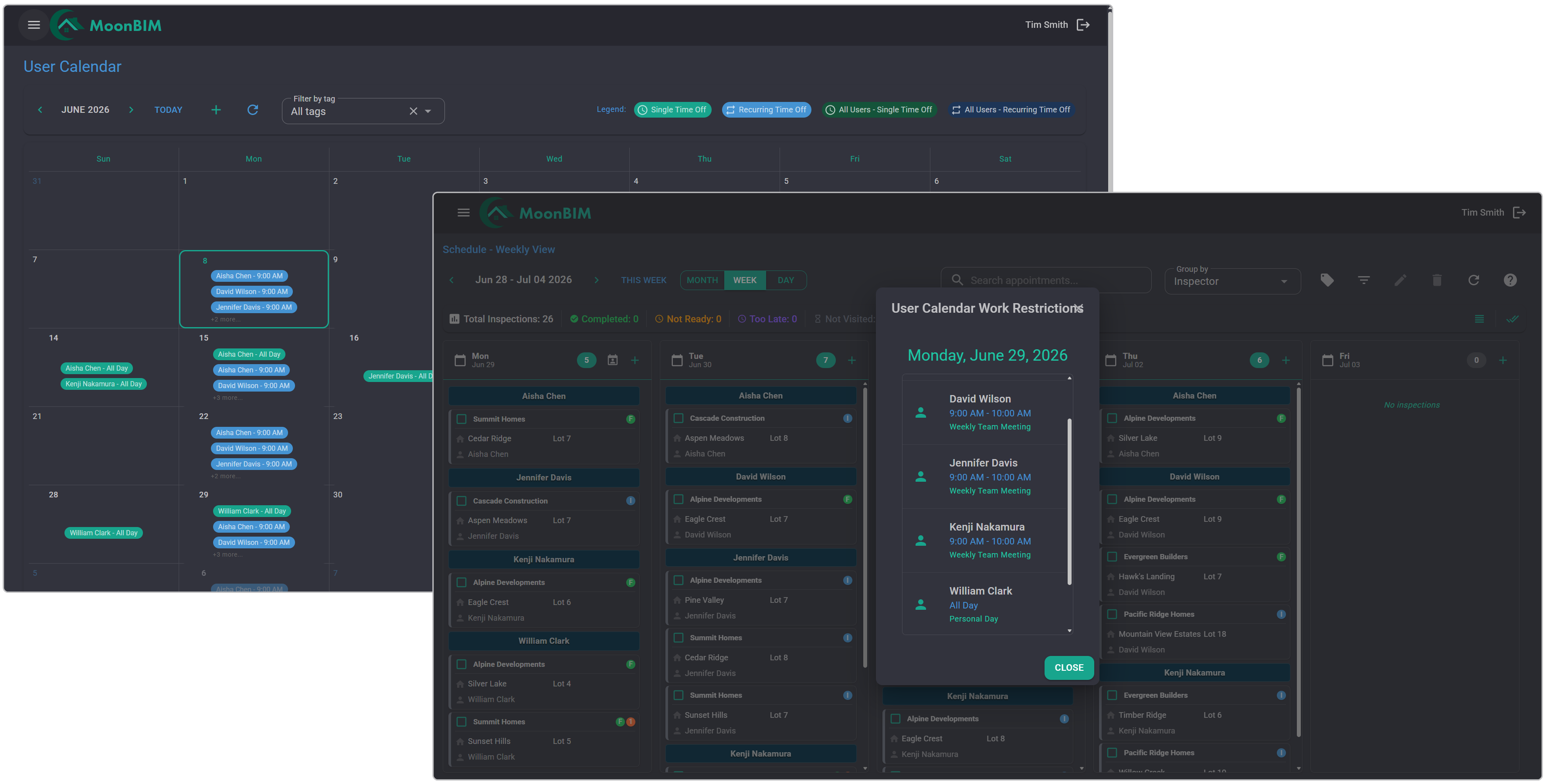
Task: Click THIS WEEK button
Action: 643,280
